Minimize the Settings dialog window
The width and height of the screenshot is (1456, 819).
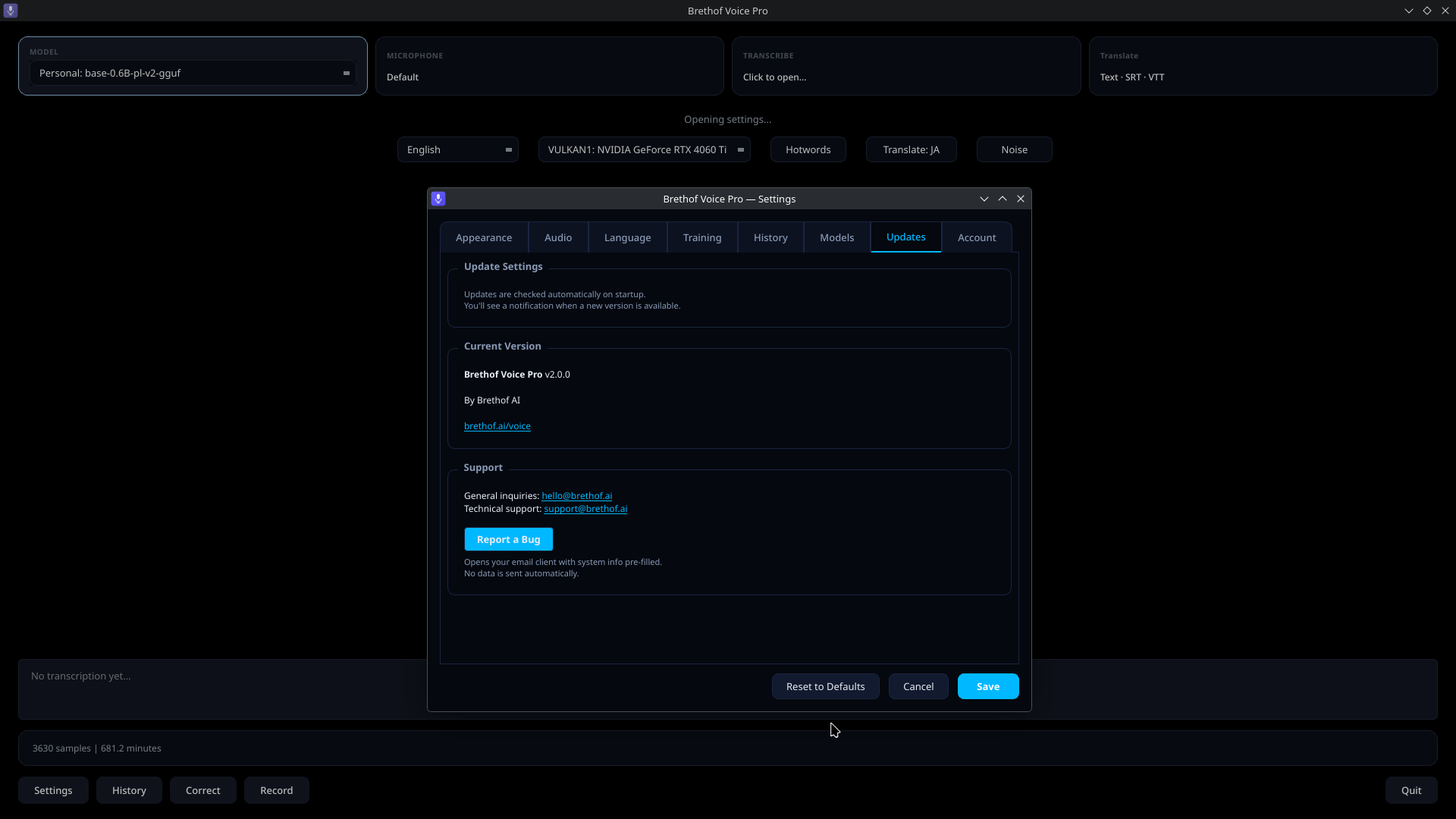coord(984,199)
